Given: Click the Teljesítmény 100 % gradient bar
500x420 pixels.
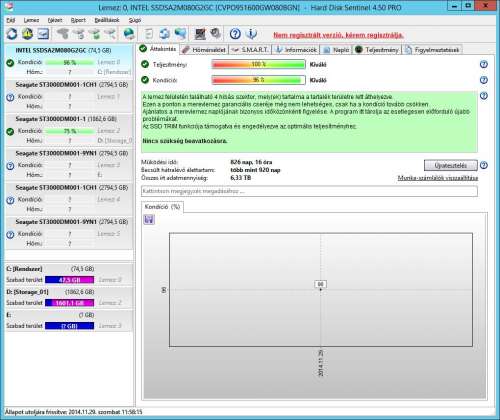Looking at the screenshot, I should [258, 64].
